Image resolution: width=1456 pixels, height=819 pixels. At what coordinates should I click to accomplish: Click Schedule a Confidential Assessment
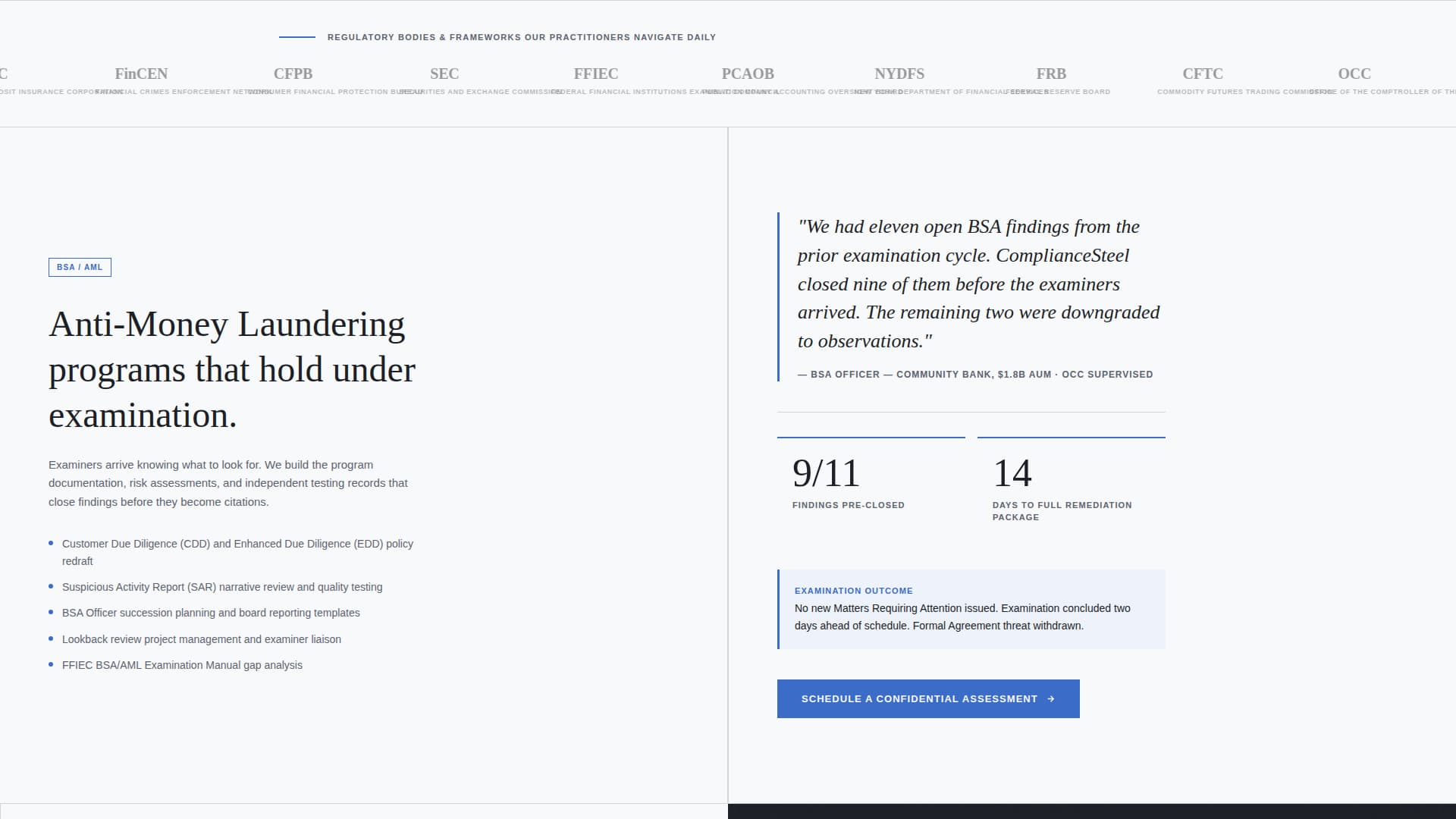(x=927, y=698)
